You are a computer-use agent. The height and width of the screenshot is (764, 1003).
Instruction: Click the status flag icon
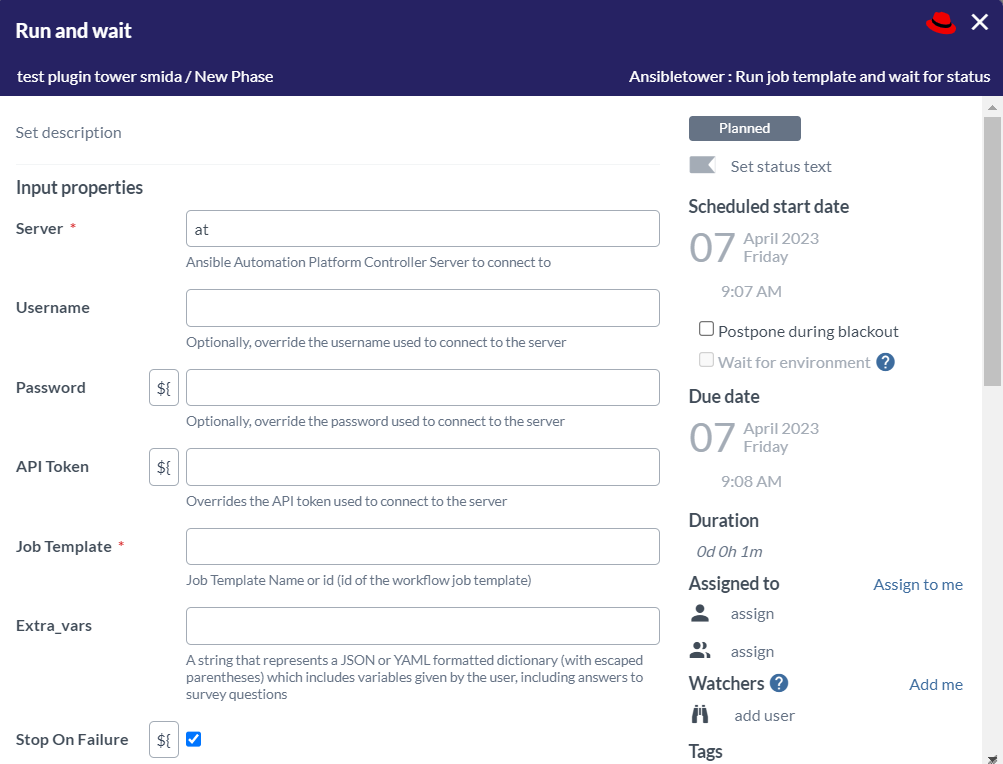(702, 165)
